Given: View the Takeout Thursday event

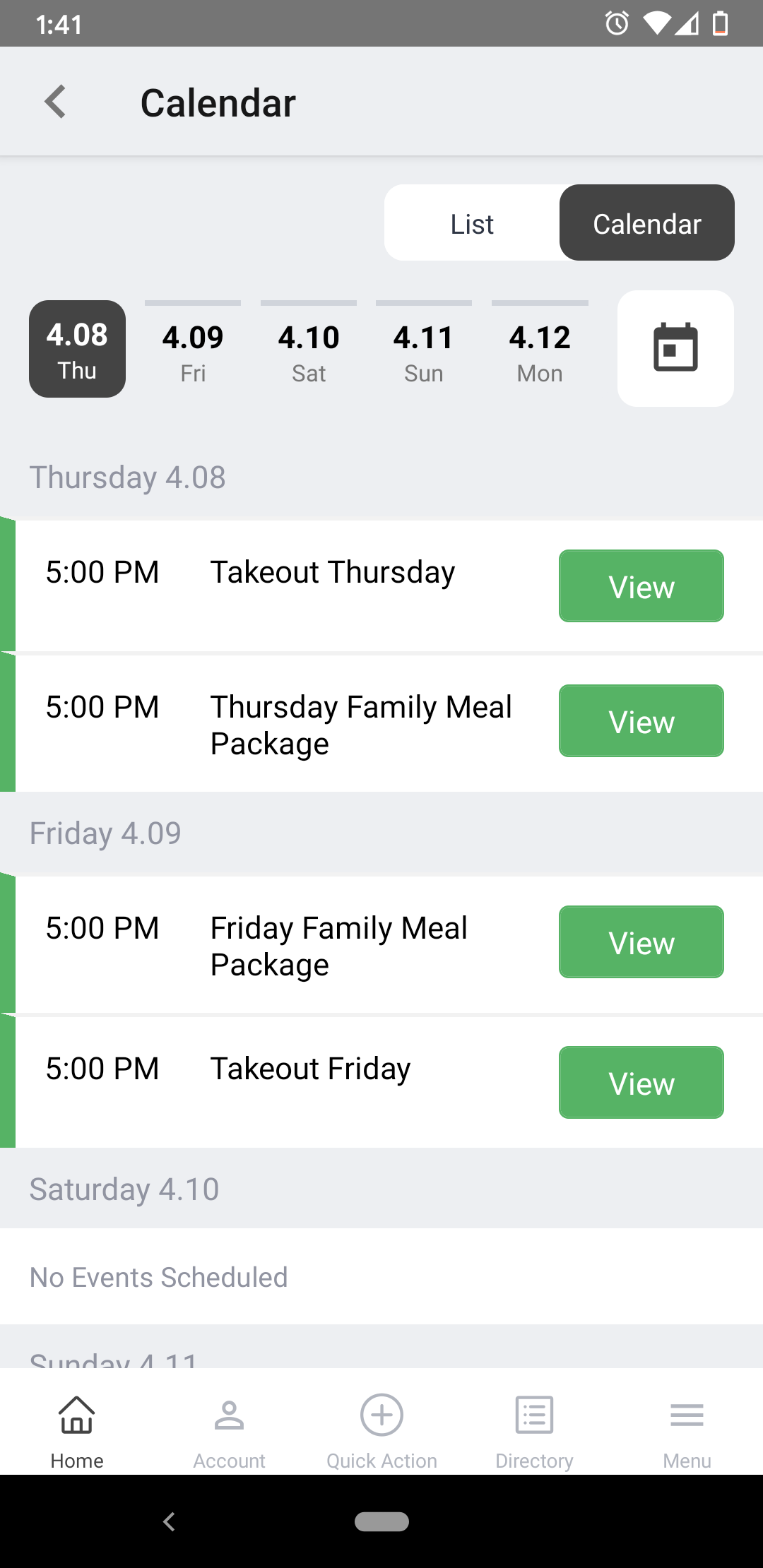Looking at the screenshot, I should 641,586.
